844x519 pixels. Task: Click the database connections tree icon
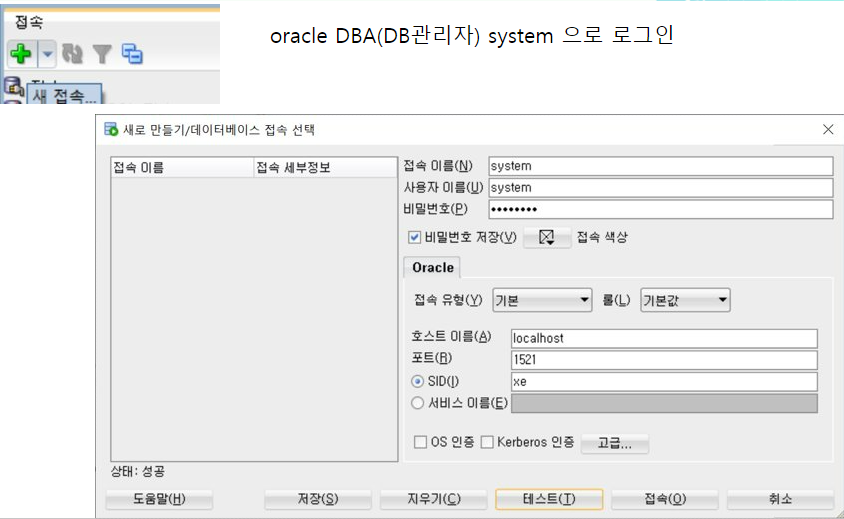point(13,86)
